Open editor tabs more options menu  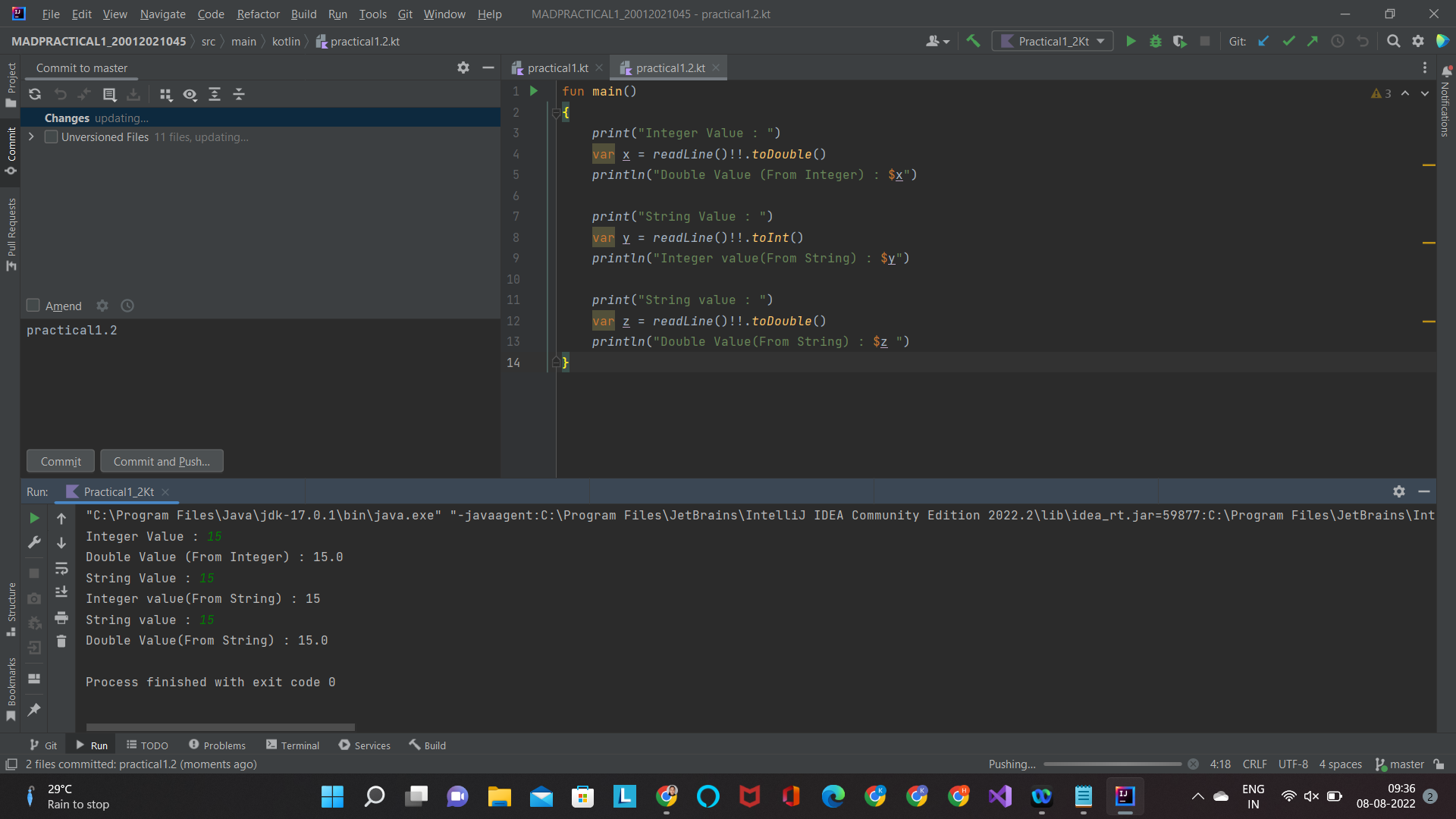(x=1425, y=68)
